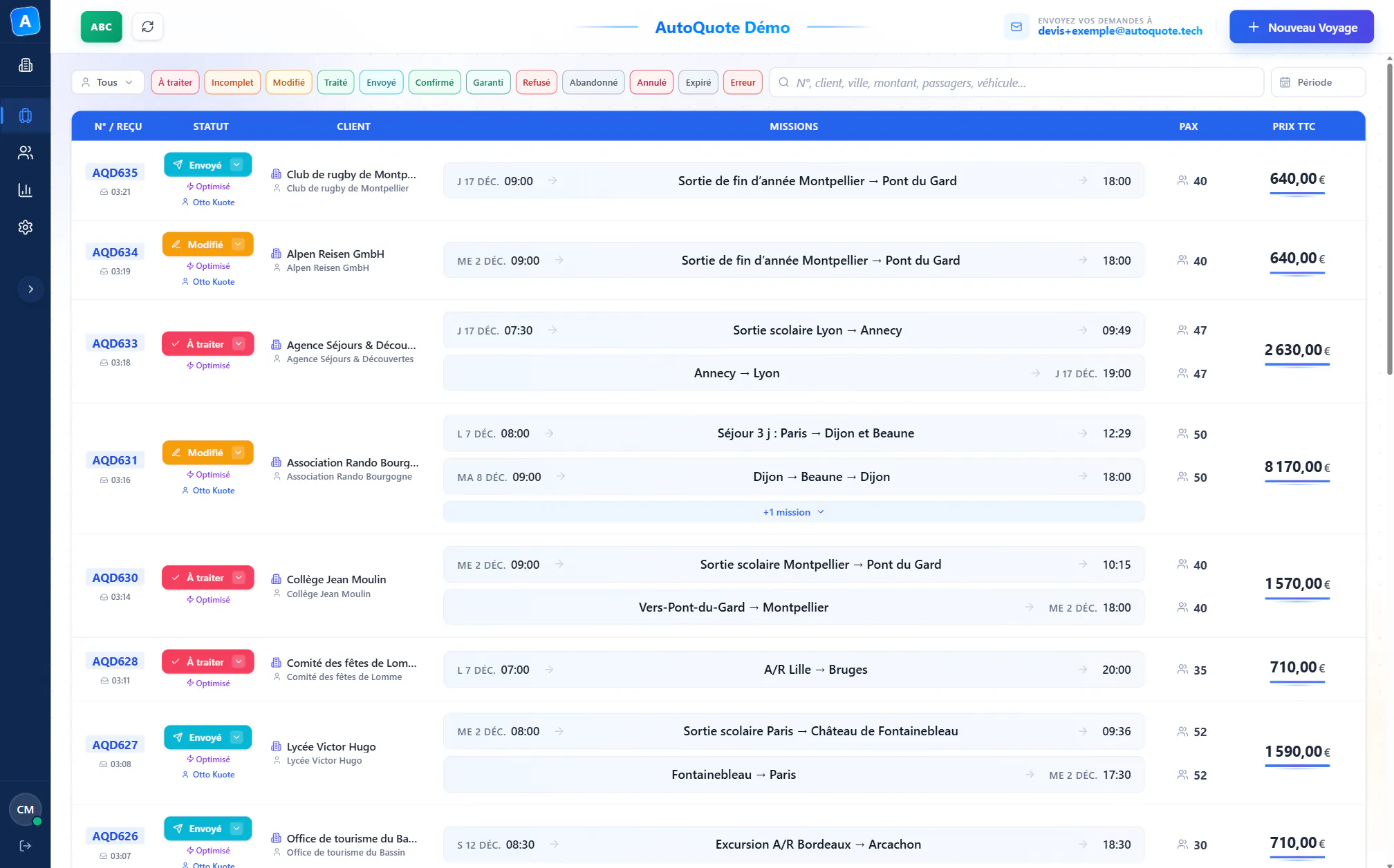Open the documents icon in the sidebar
The width and height of the screenshot is (1394, 868).
click(x=26, y=65)
